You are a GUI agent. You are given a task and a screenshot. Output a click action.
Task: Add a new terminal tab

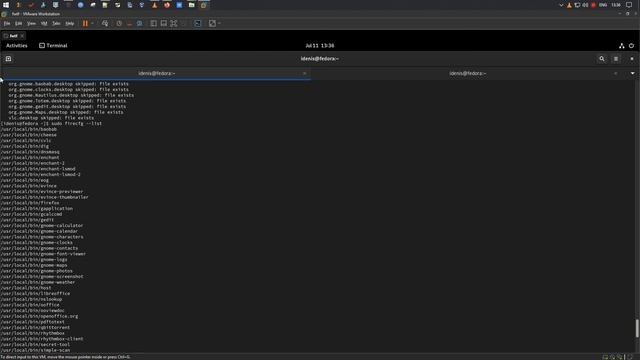[8, 59]
